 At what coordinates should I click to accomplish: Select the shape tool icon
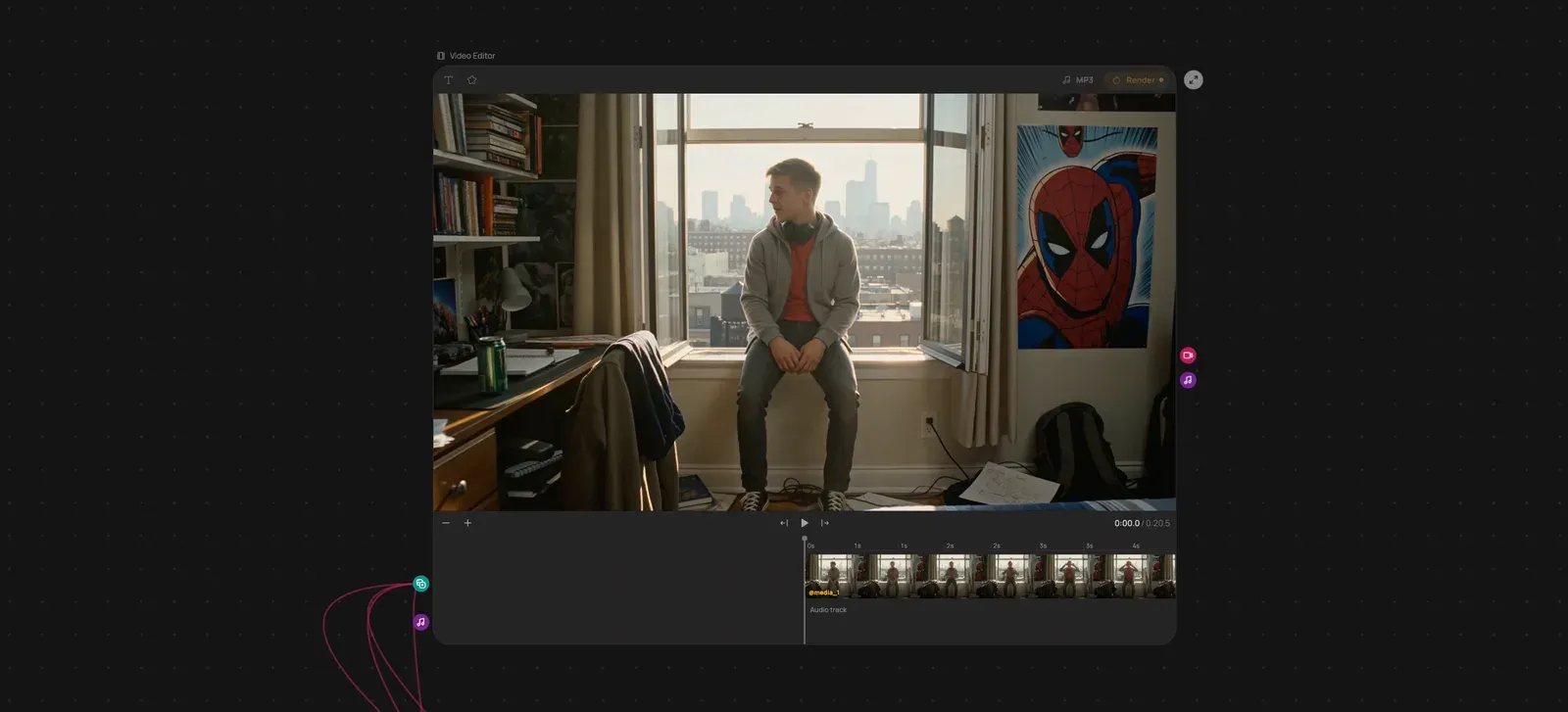tap(471, 80)
